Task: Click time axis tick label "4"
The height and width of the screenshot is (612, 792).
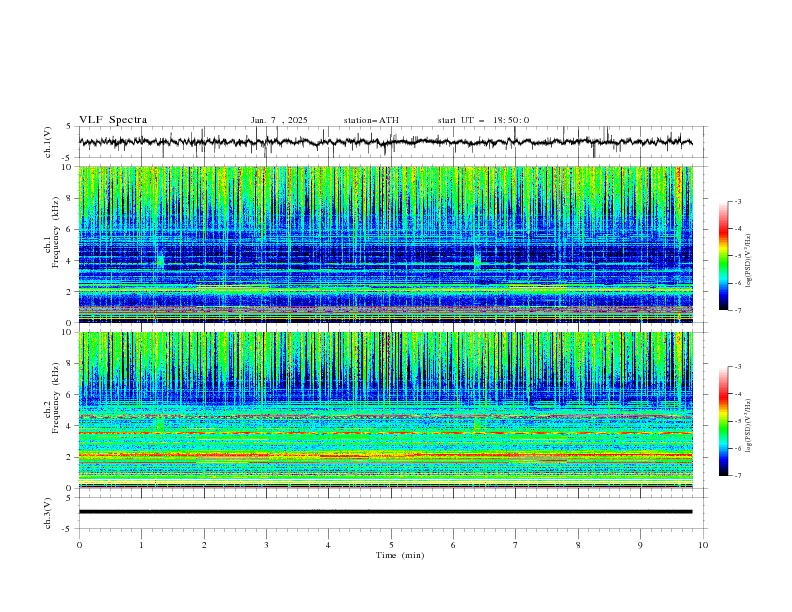Action: point(328,545)
